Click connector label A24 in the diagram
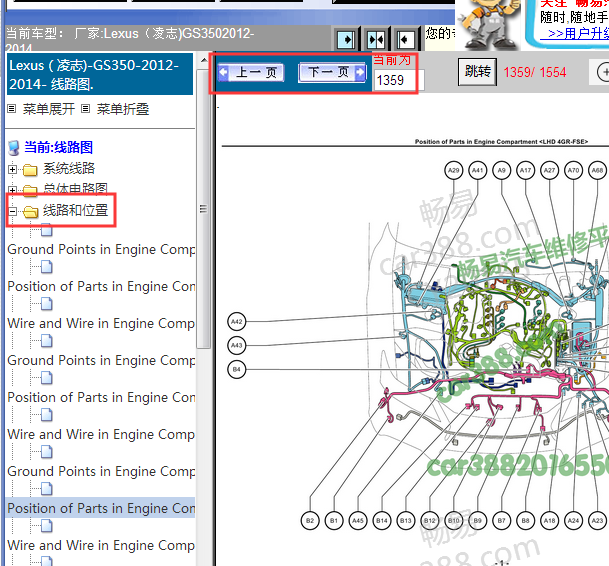 (573, 521)
